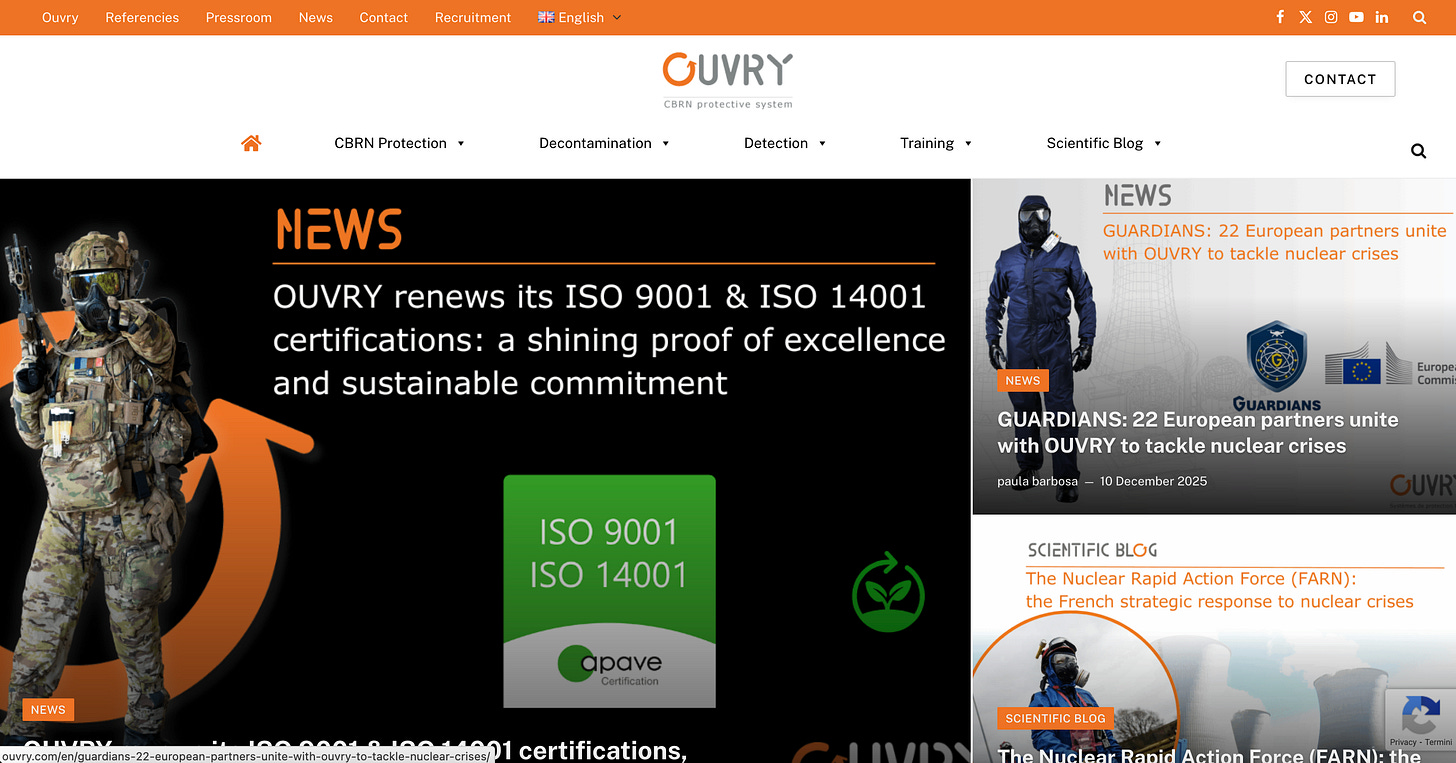Viewport: 1456px width, 763px height.
Task: Expand the Scientific Blog menu arrow
Action: pyautogui.click(x=1158, y=143)
